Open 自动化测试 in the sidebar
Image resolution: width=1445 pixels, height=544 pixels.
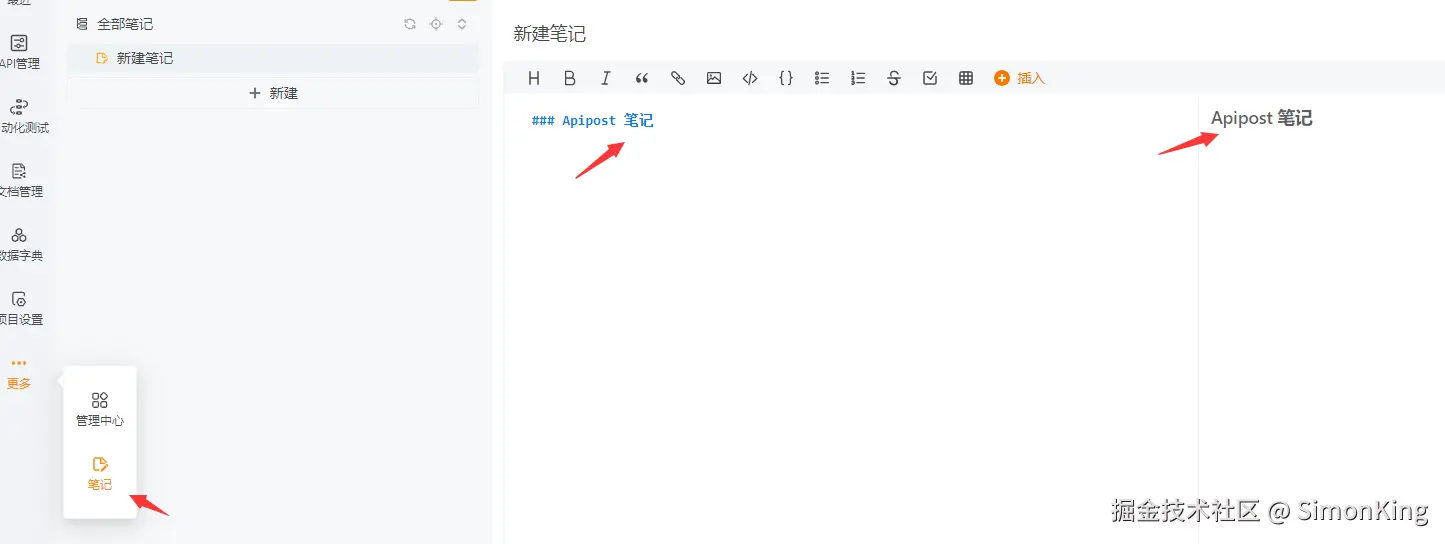coord(19,116)
